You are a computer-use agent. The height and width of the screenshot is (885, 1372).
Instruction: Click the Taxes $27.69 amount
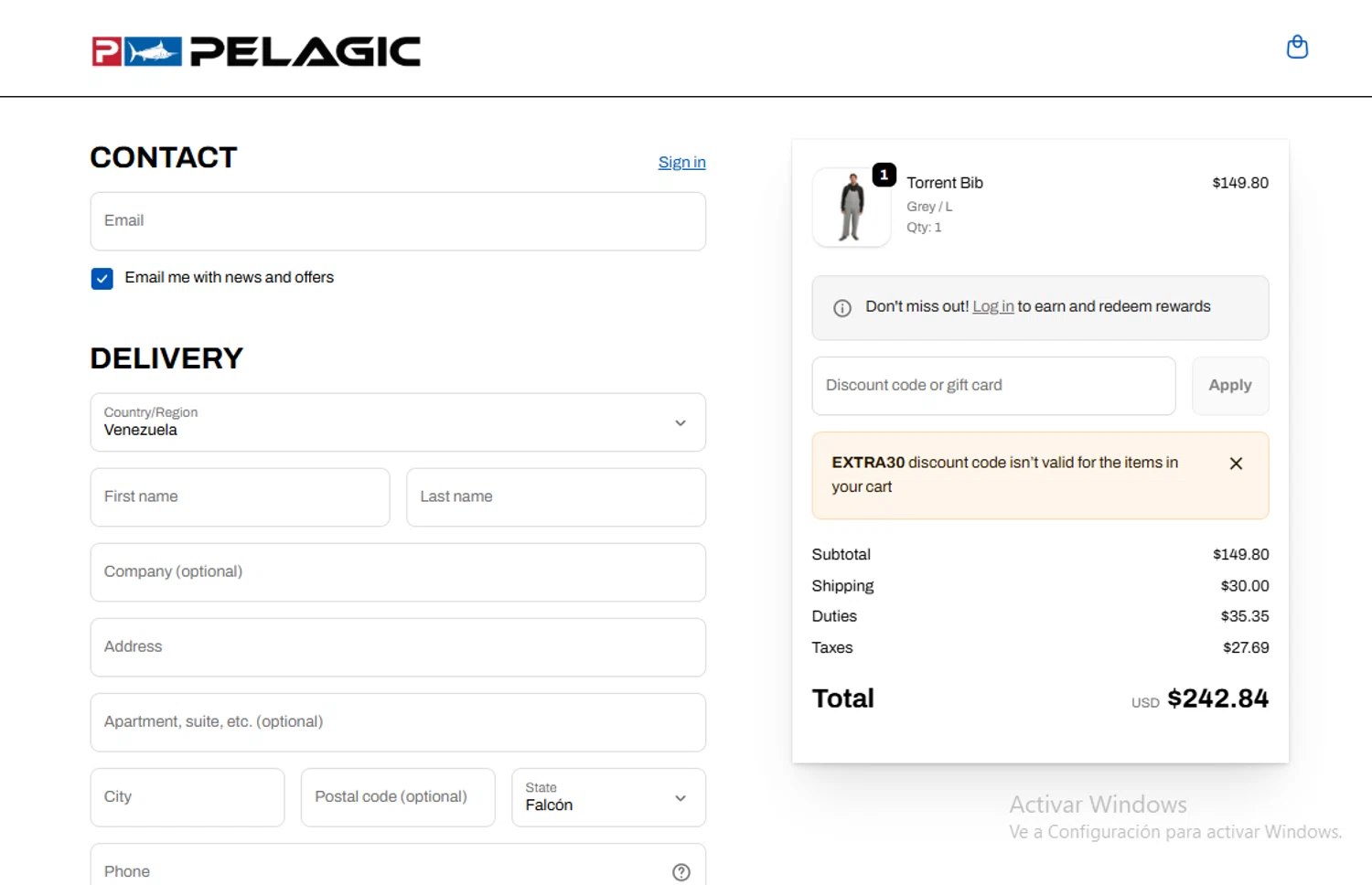(x=1246, y=647)
